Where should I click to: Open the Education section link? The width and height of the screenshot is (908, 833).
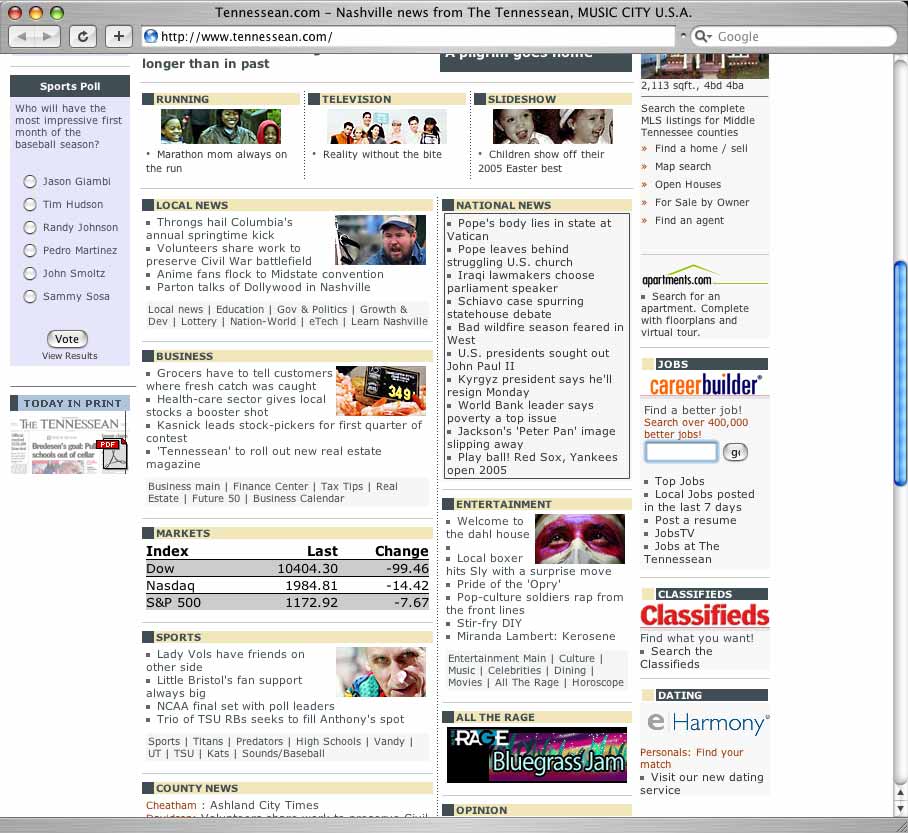(x=240, y=309)
